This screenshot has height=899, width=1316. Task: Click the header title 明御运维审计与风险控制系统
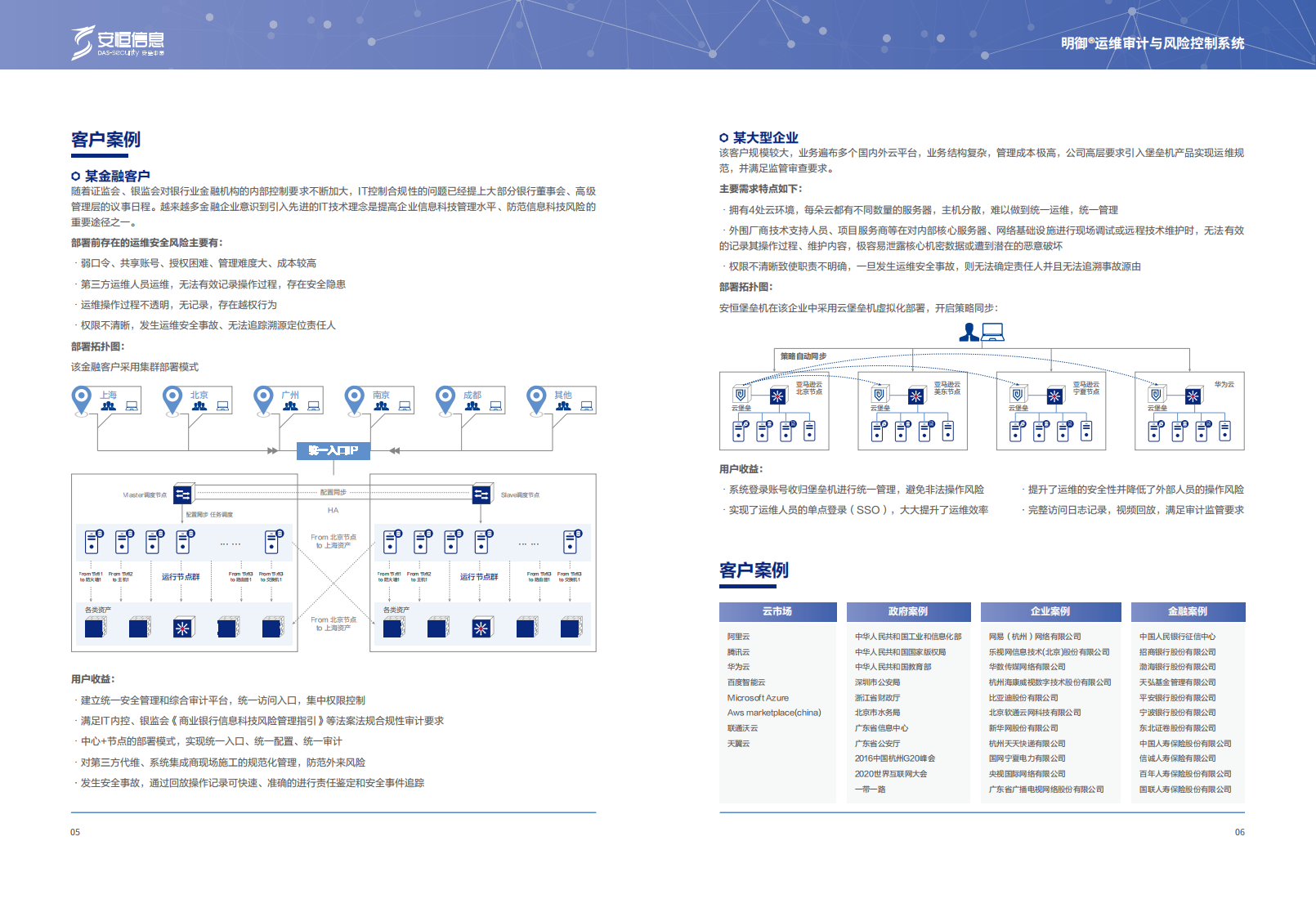[1153, 43]
